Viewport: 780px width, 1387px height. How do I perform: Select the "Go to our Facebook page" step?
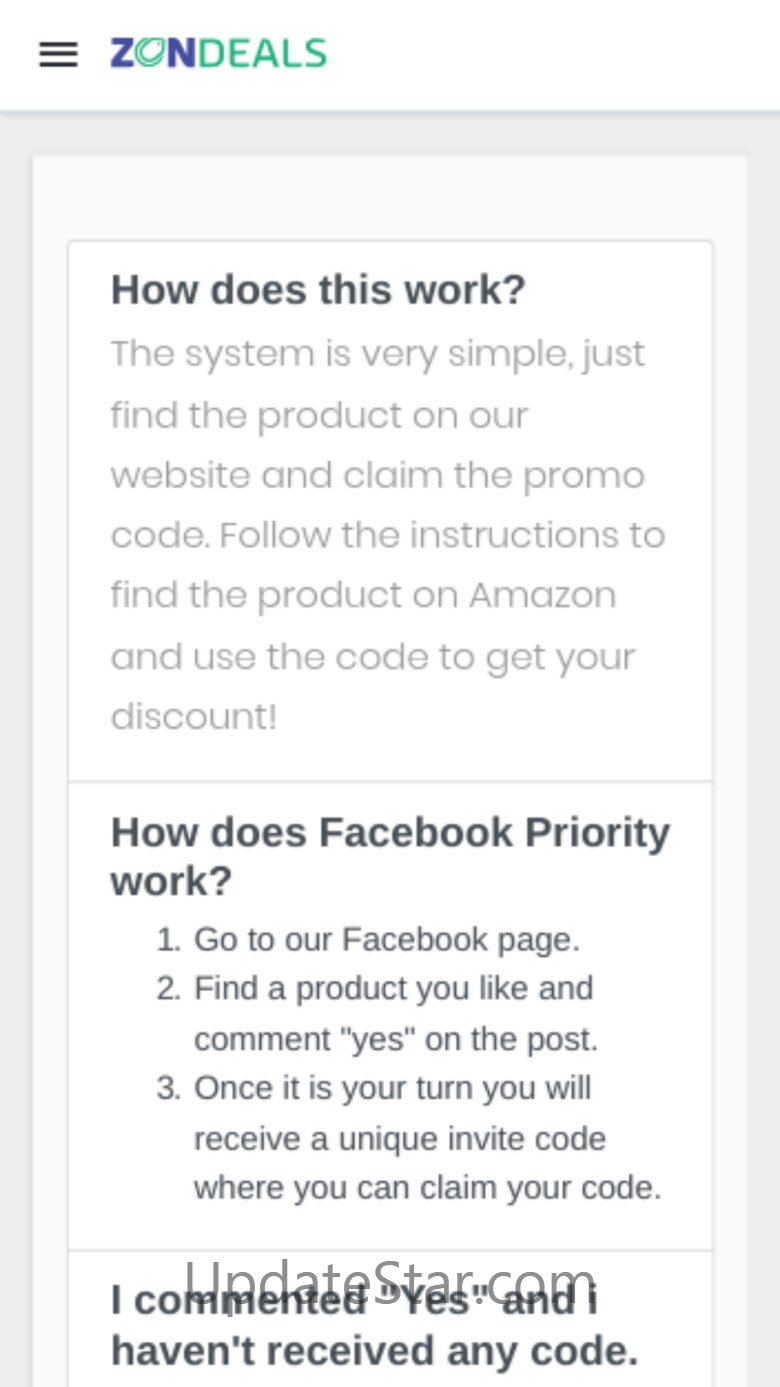coord(386,939)
